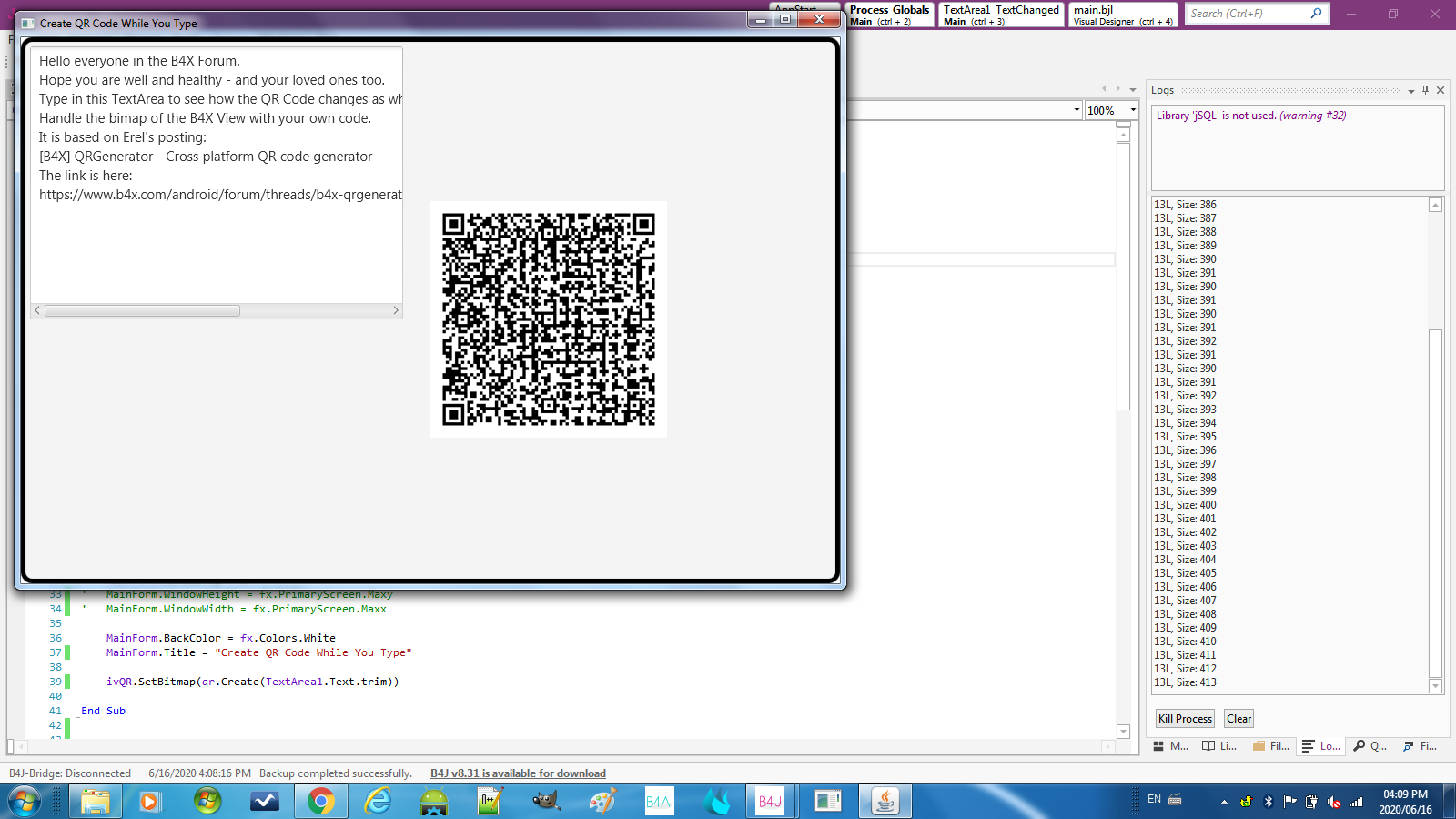Open the Paint palette taskbar icon
This screenshot has width=1456, height=819.
[602, 802]
